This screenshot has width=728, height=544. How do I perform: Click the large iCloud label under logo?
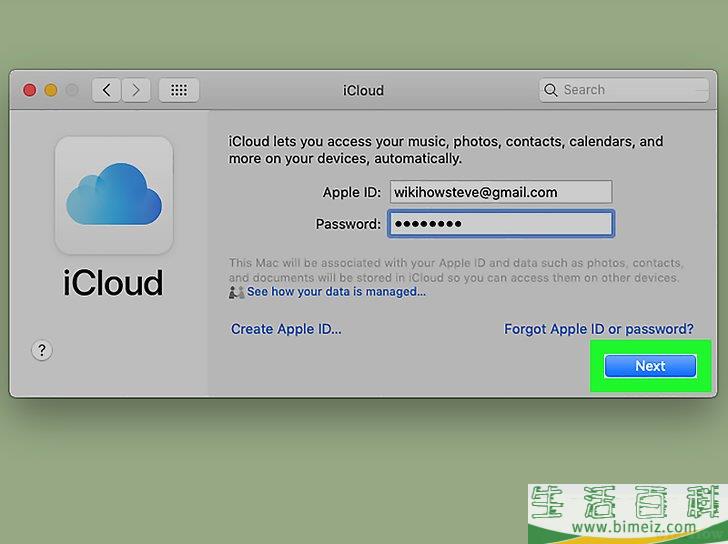pyautogui.click(x=113, y=283)
